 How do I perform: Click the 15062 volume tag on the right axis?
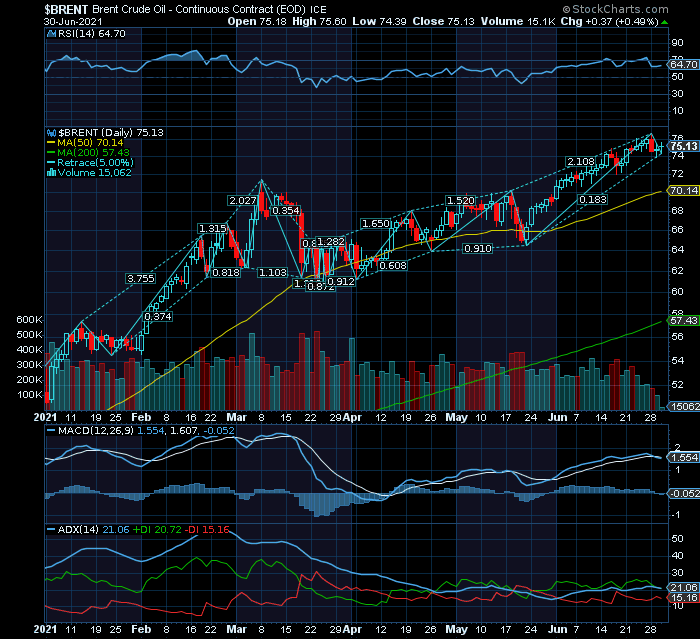click(683, 406)
